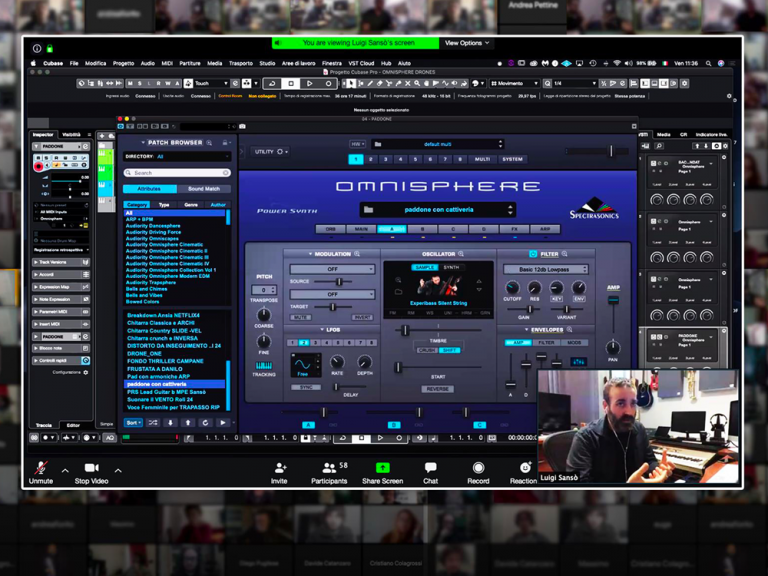Open the Cubase Studio menu
Viewport: 768px width, 576px height.
(267, 63)
